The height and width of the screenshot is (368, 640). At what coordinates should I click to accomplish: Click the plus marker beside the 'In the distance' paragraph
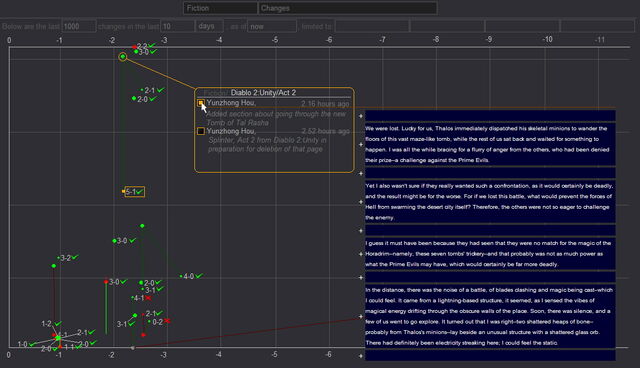[361, 316]
